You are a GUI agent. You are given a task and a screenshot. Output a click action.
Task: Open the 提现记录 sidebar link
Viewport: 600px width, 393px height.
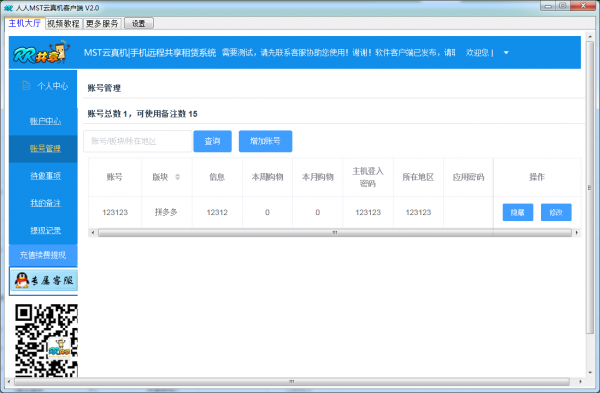(x=45, y=230)
